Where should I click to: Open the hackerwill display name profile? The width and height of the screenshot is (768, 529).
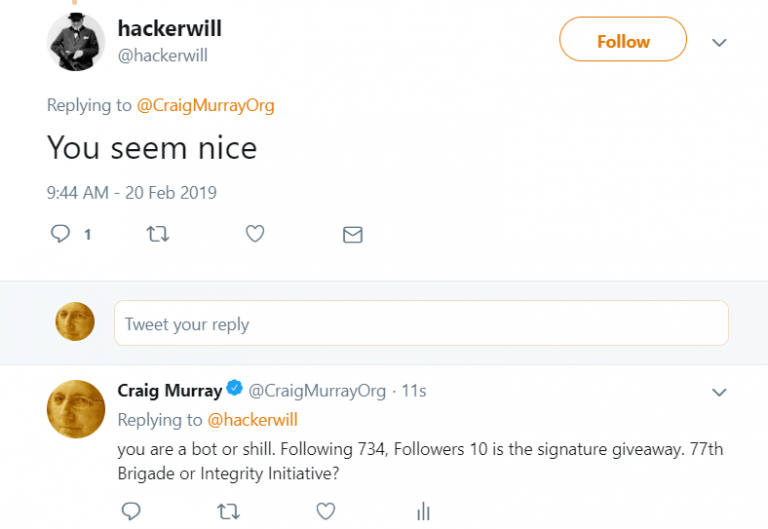click(x=169, y=29)
